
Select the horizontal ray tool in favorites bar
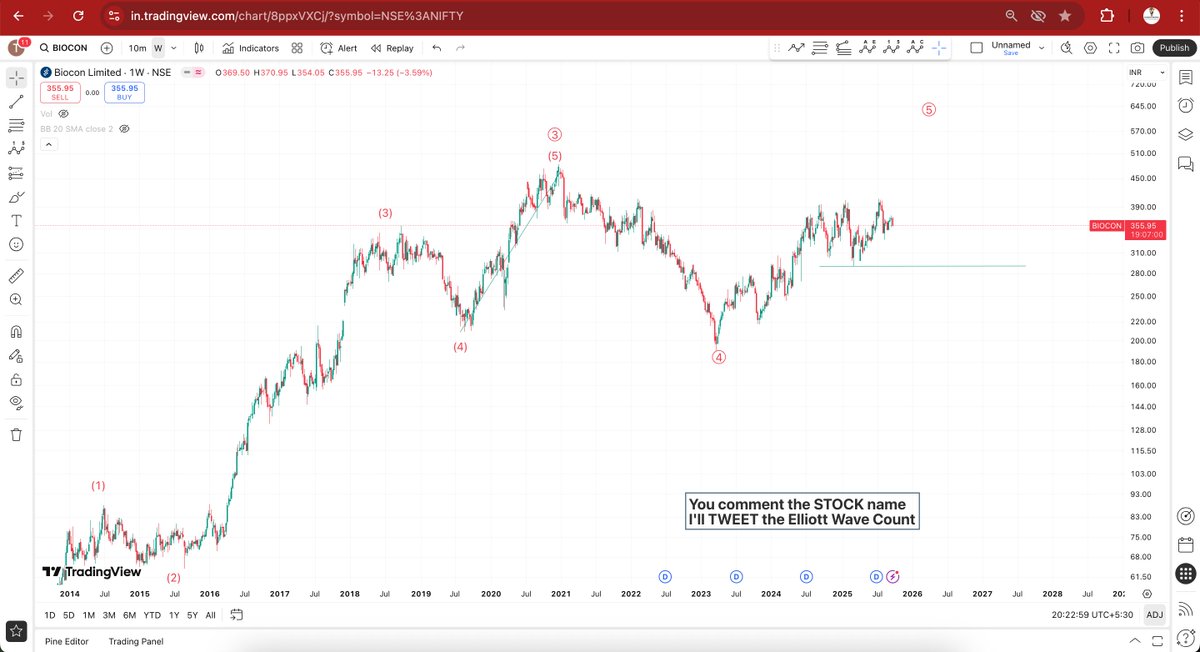coord(821,48)
